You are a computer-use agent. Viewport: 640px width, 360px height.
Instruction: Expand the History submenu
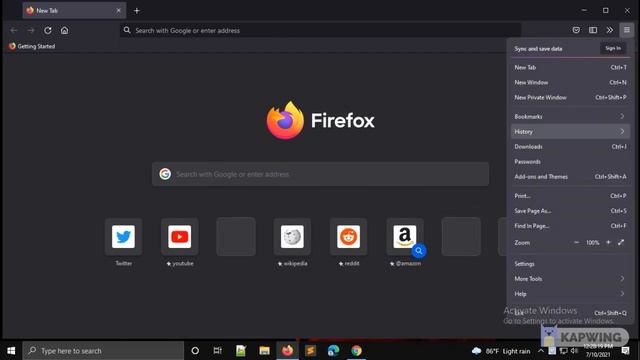[570, 131]
